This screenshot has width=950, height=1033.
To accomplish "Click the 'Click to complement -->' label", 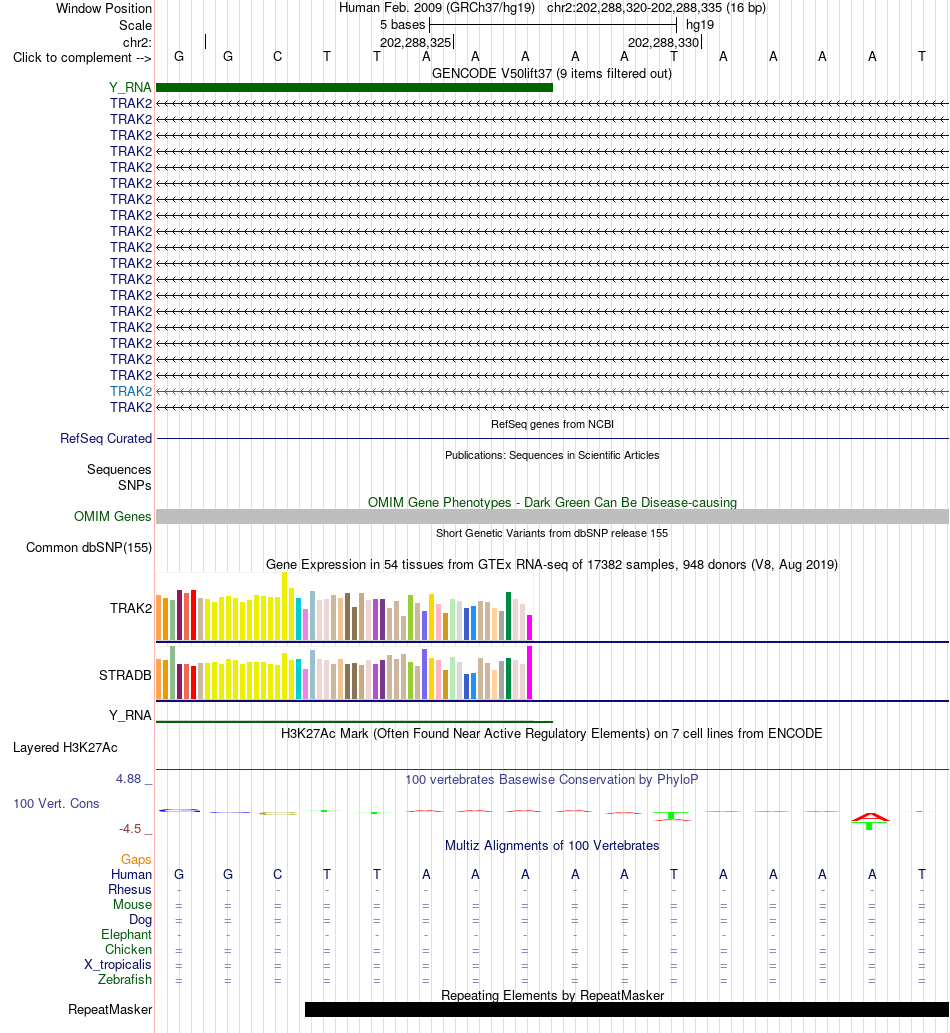I will [x=82, y=58].
